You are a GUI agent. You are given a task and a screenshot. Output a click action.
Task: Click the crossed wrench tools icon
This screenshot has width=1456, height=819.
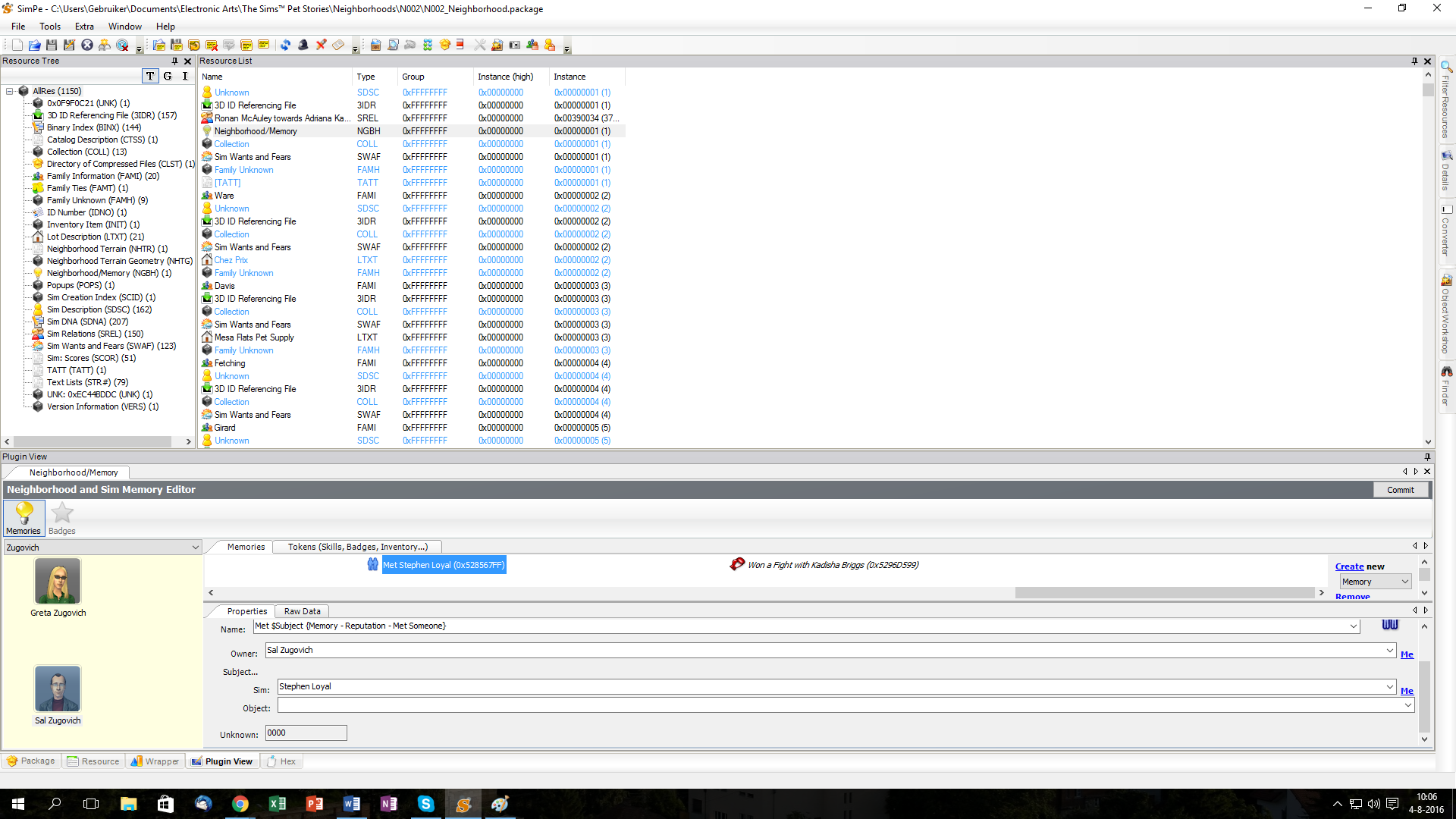tap(479, 45)
